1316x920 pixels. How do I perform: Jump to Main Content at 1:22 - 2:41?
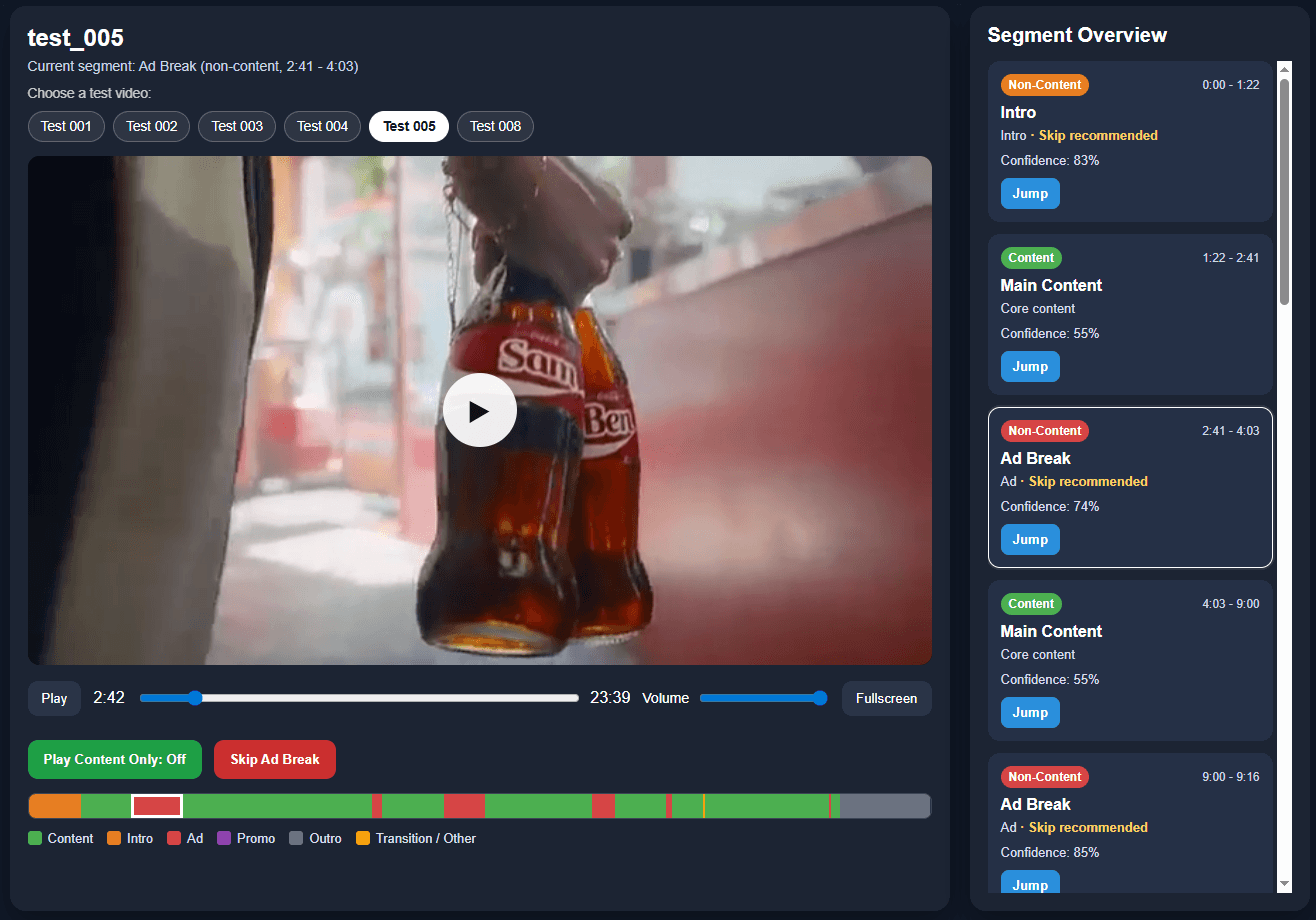pyautogui.click(x=1030, y=366)
